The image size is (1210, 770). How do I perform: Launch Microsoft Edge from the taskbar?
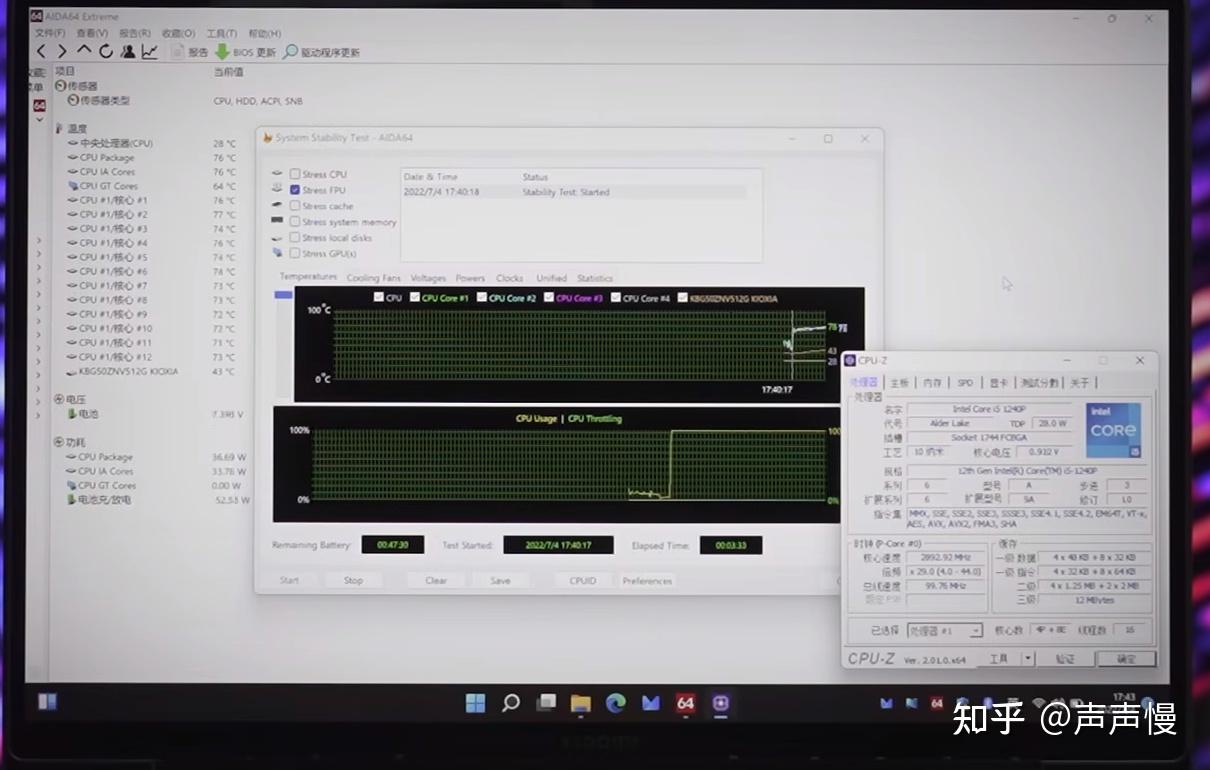[x=616, y=703]
